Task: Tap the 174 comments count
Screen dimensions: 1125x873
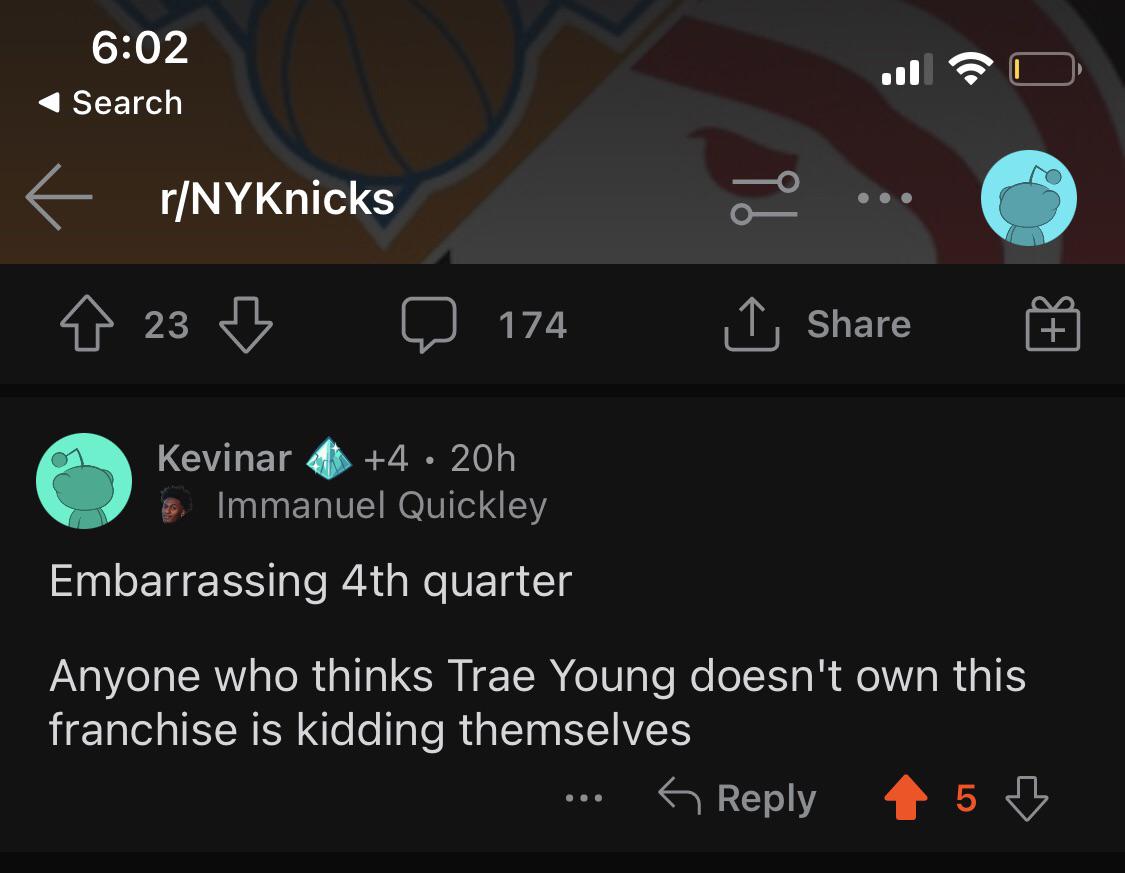Action: (532, 325)
